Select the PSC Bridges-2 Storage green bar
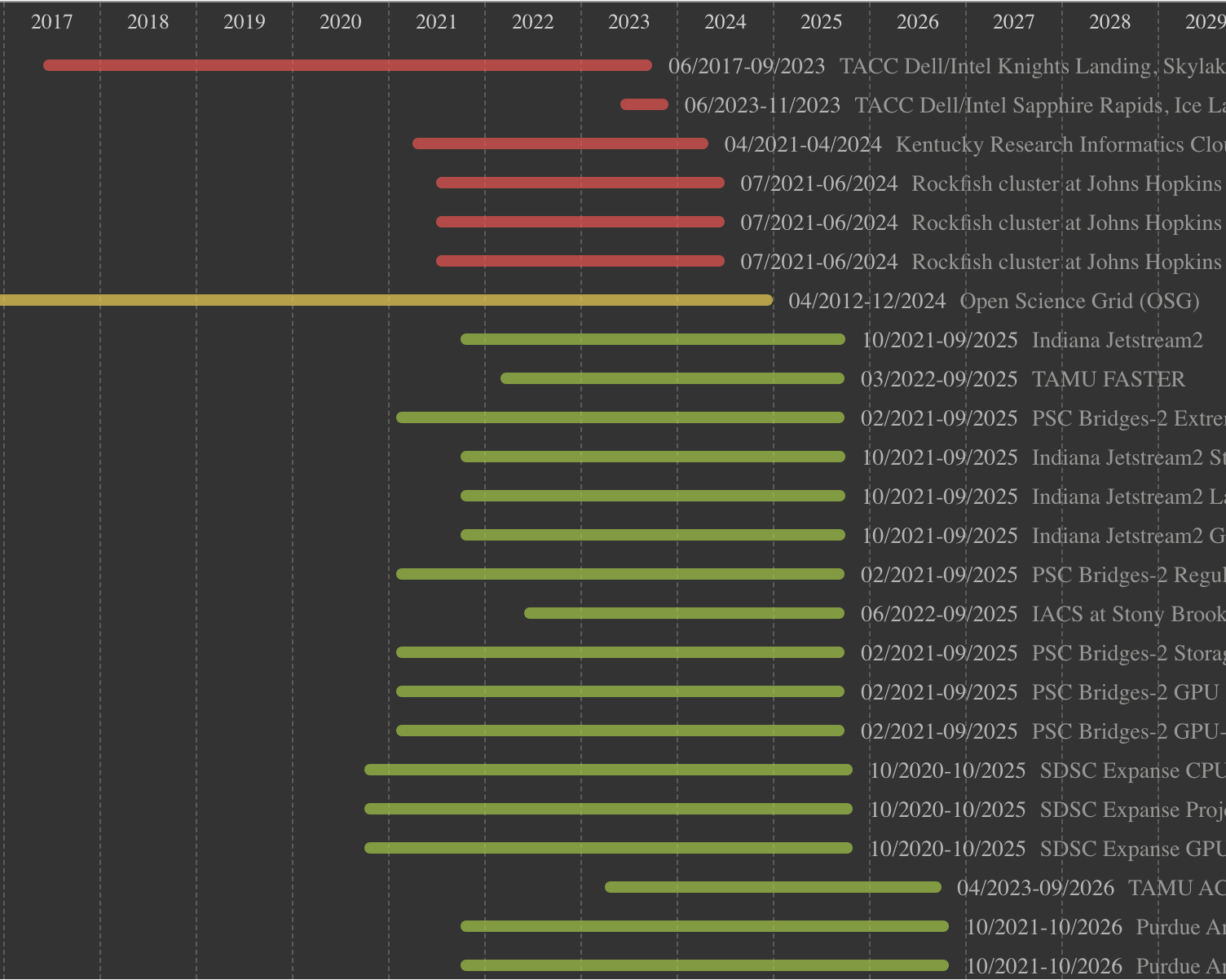Image resolution: width=1226 pixels, height=980 pixels. (620, 651)
